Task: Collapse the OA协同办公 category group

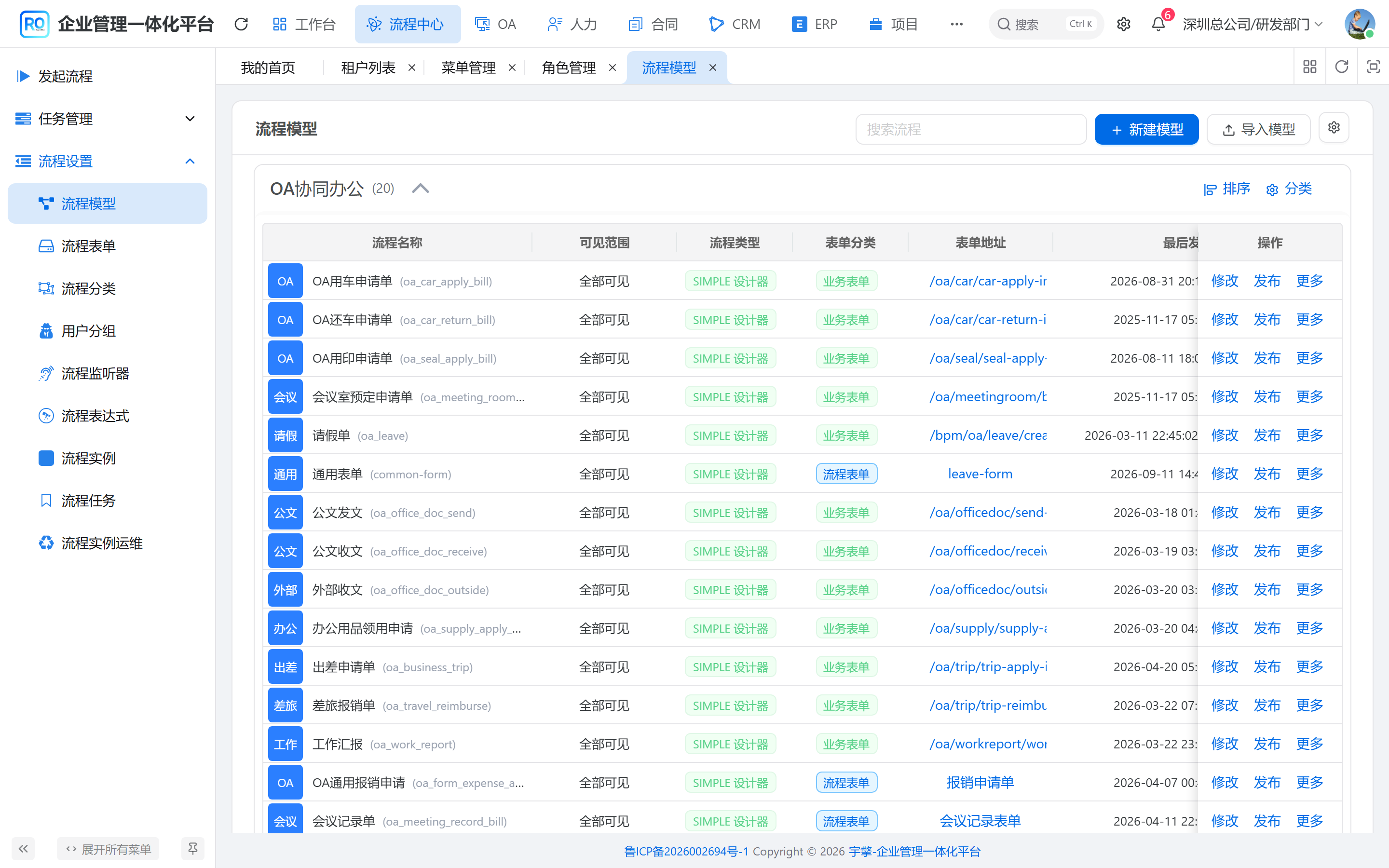Action: (420, 188)
